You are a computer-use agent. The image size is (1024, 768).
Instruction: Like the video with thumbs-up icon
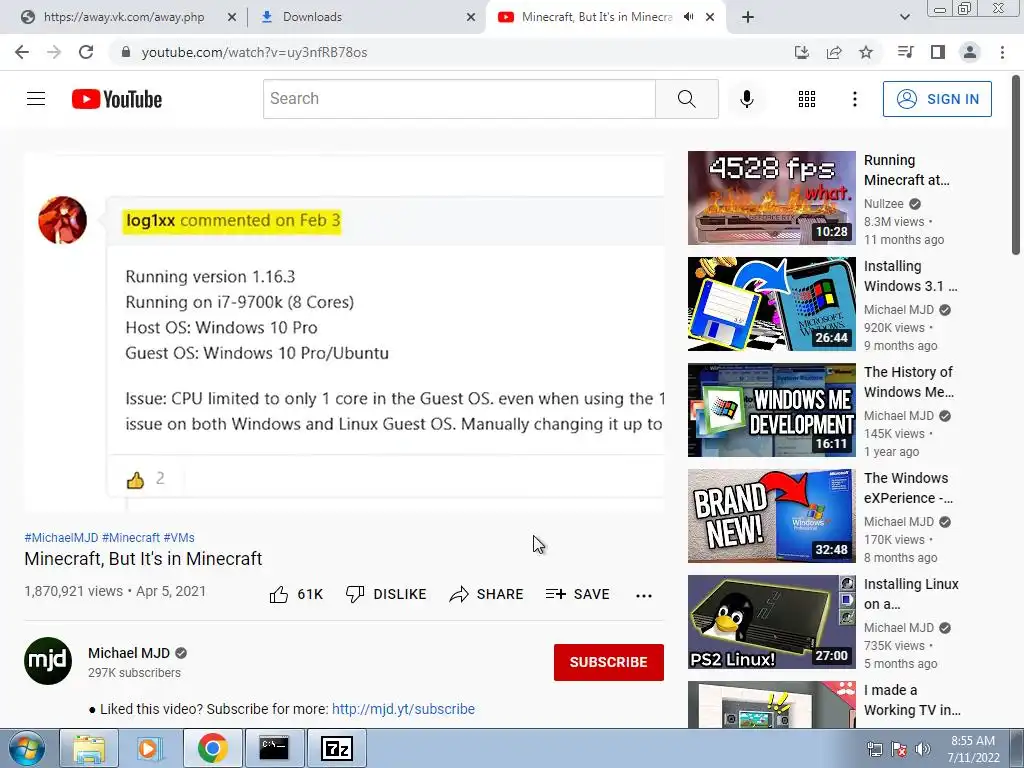(x=279, y=594)
